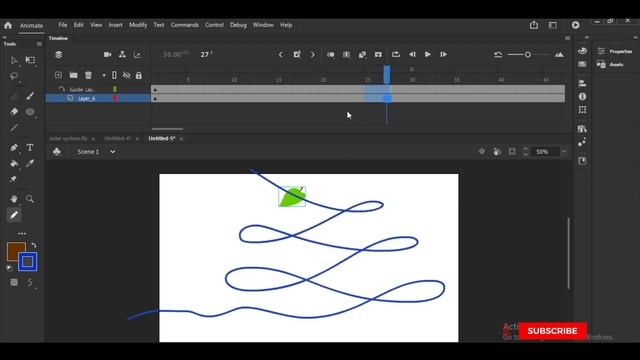Viewport: 640px width, 360px height.
Task: Select the Eraser tool
Action: point(14,111)
